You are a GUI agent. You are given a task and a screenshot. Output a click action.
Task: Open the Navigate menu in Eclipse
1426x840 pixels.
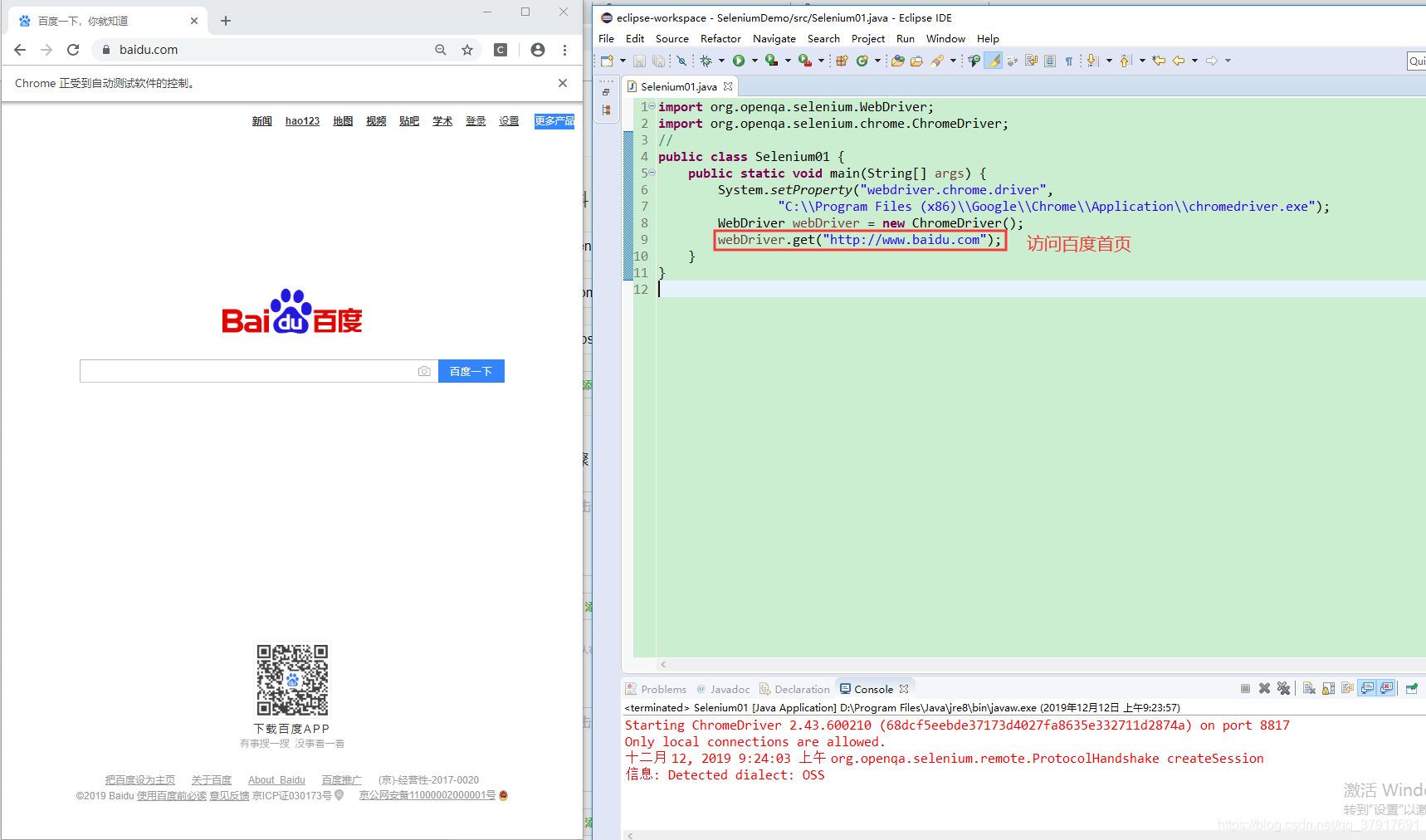click(x=774, y=39)
